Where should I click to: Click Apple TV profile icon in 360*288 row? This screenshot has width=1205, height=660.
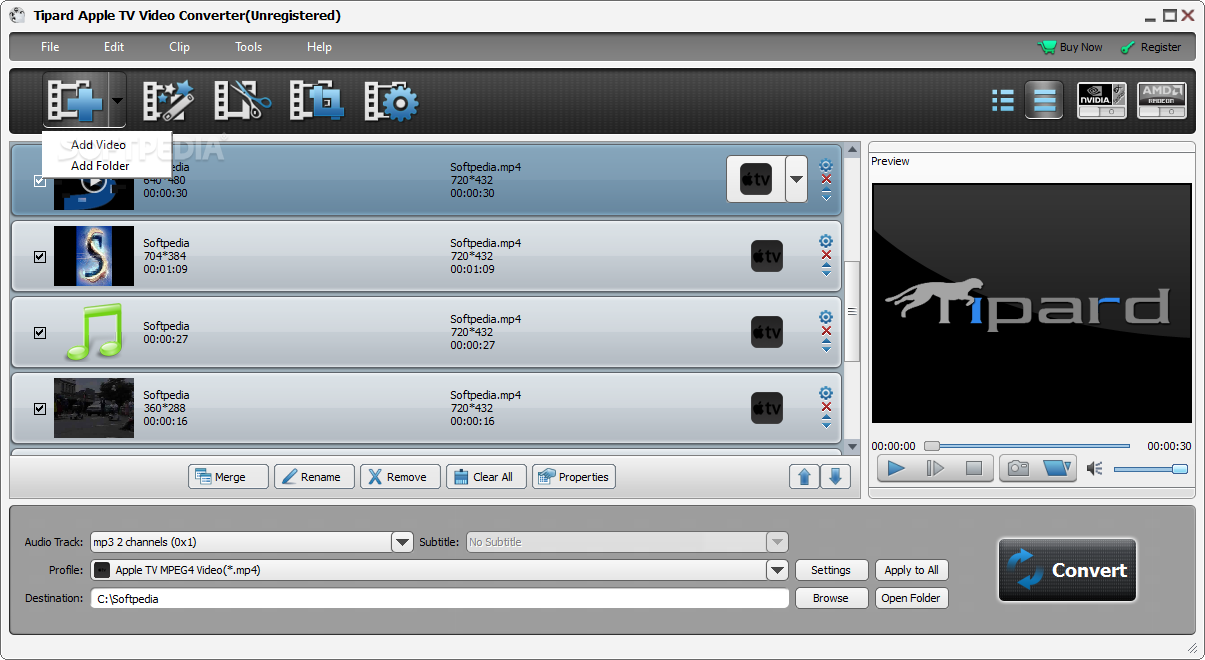click(766, 408)
